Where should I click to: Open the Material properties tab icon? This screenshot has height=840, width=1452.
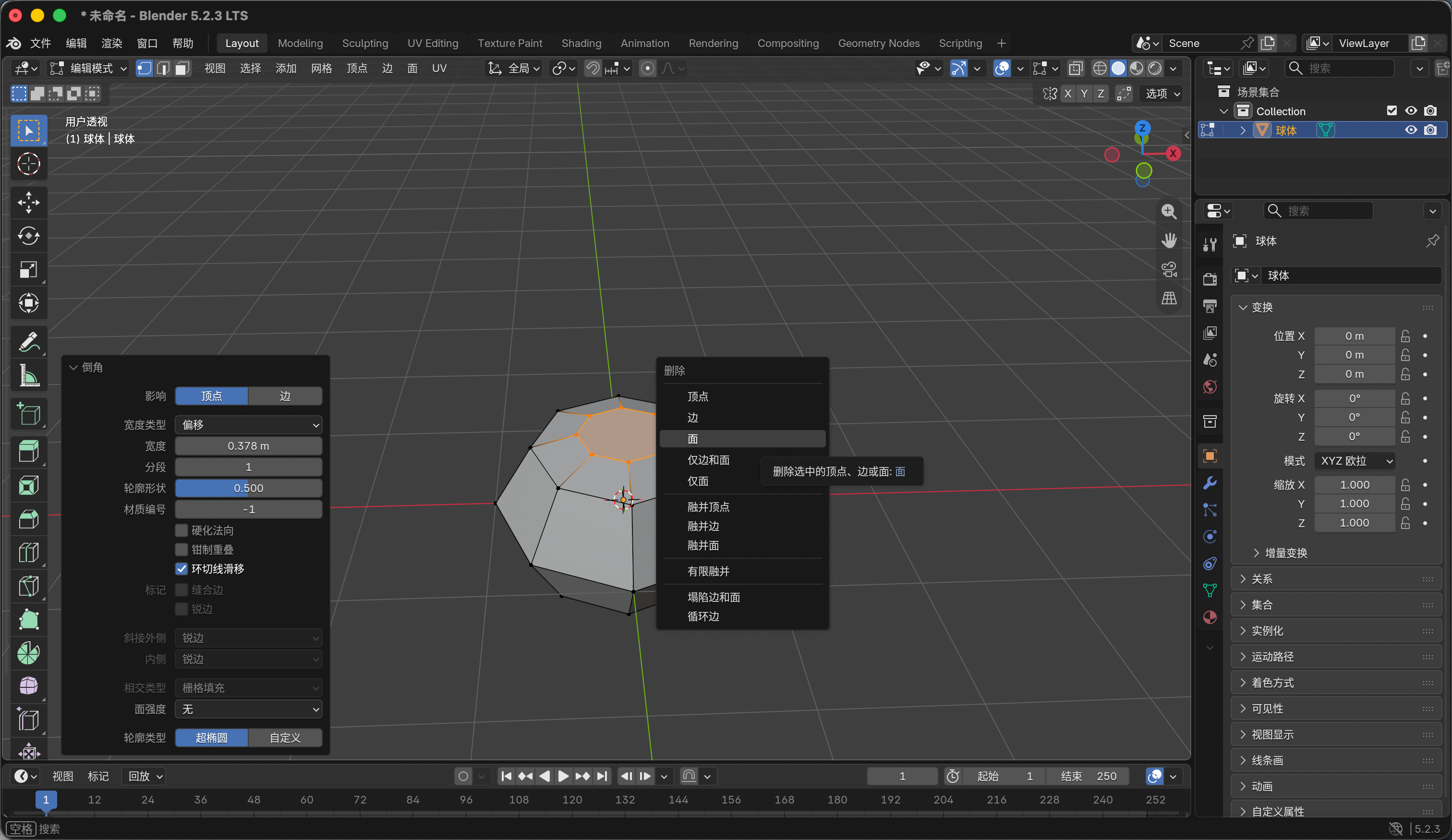[x=1210, y=618]
